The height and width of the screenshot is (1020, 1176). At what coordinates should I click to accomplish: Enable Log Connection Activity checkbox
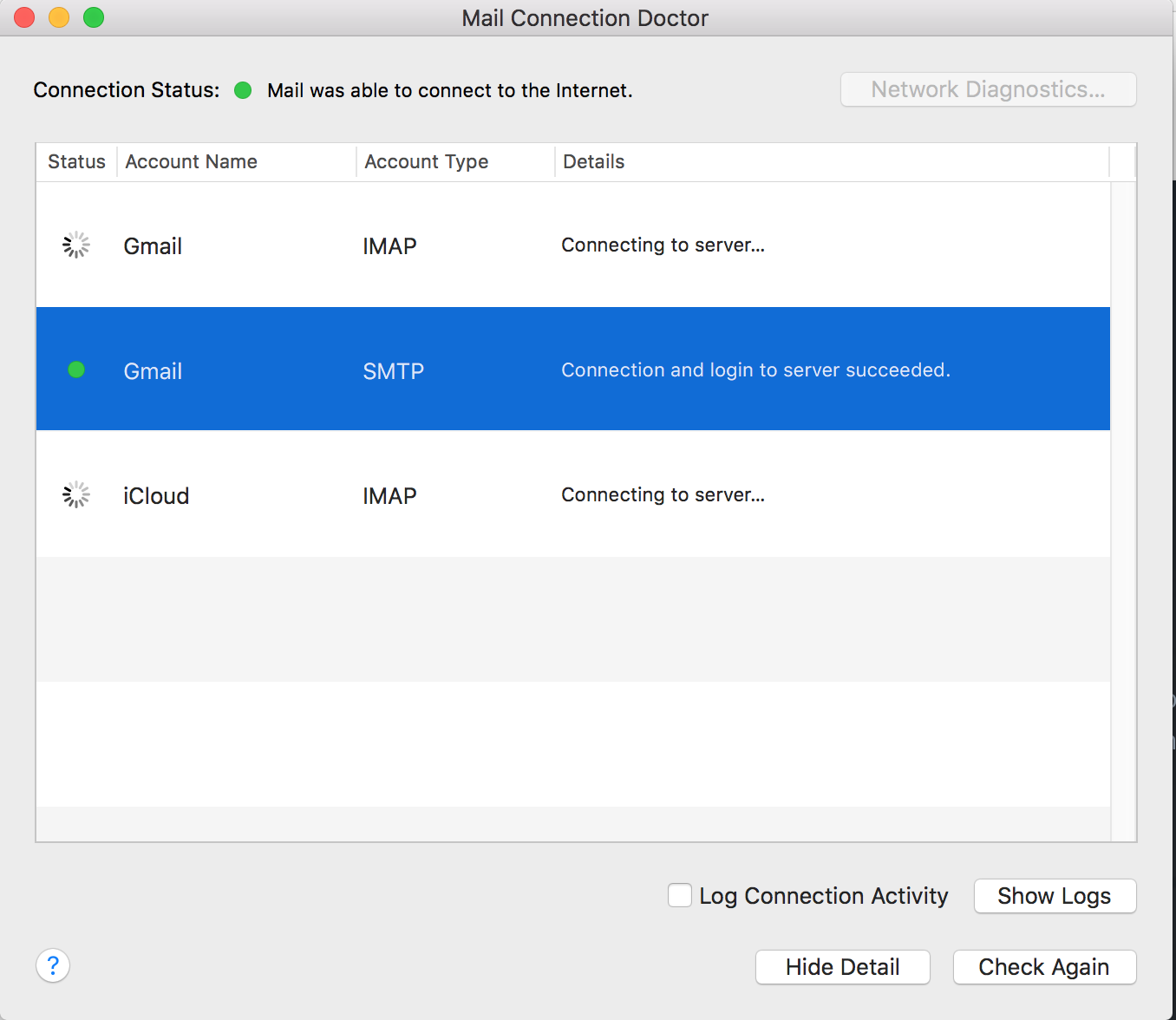[680, 895]
